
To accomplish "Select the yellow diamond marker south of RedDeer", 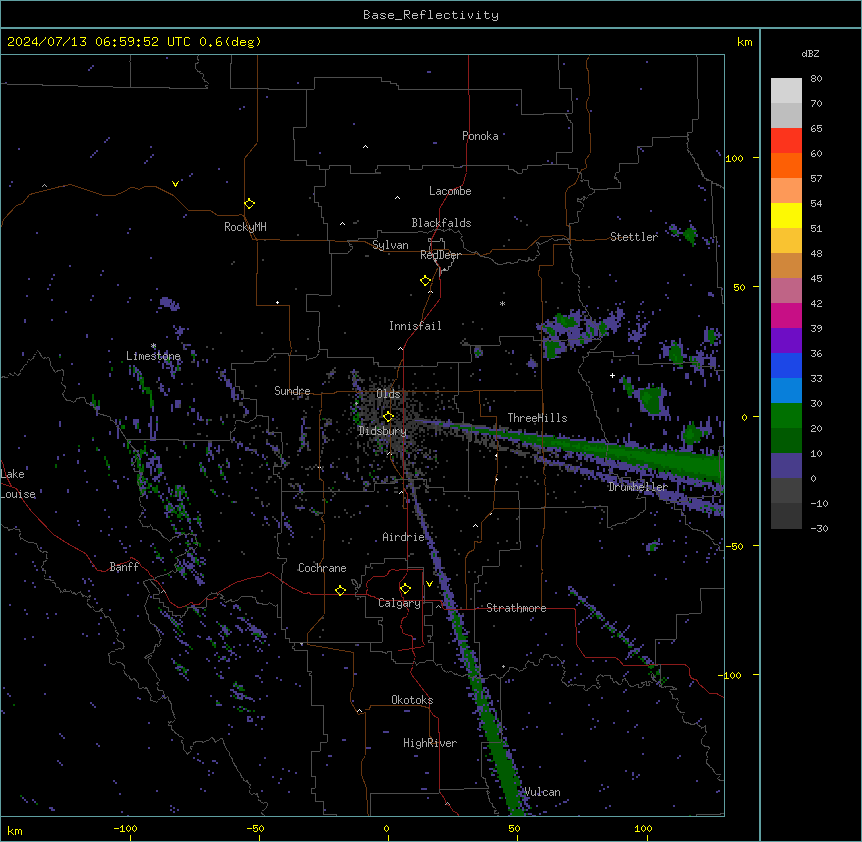I will [x=426, y=281].
